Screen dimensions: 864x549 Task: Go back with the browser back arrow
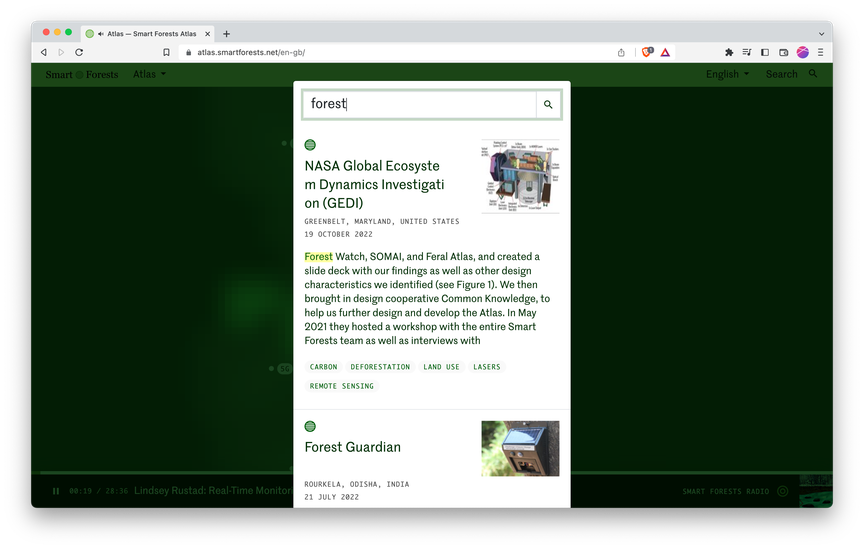click(x=44, y=52)
